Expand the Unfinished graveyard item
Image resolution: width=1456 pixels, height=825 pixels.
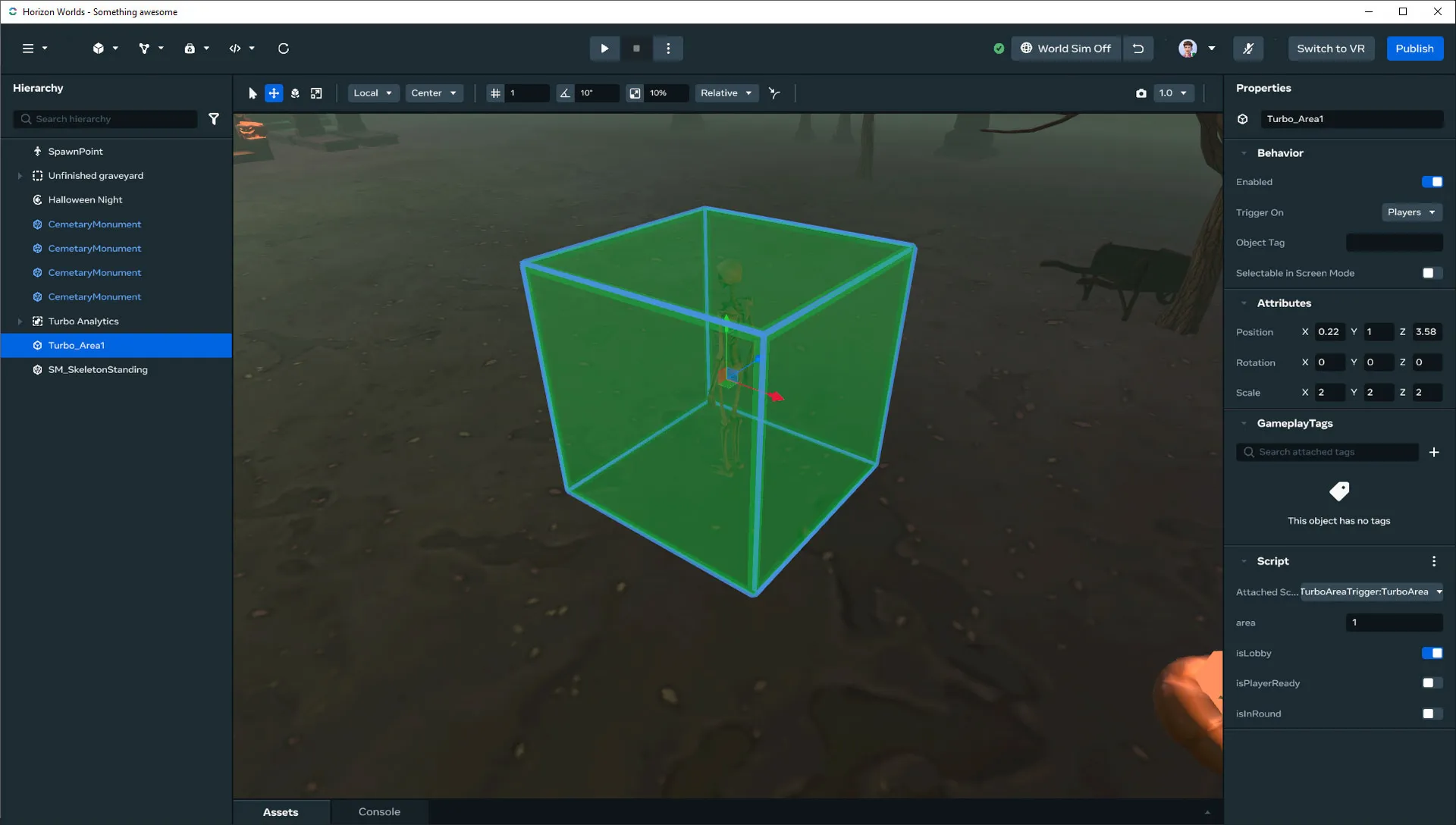(19, 175)
